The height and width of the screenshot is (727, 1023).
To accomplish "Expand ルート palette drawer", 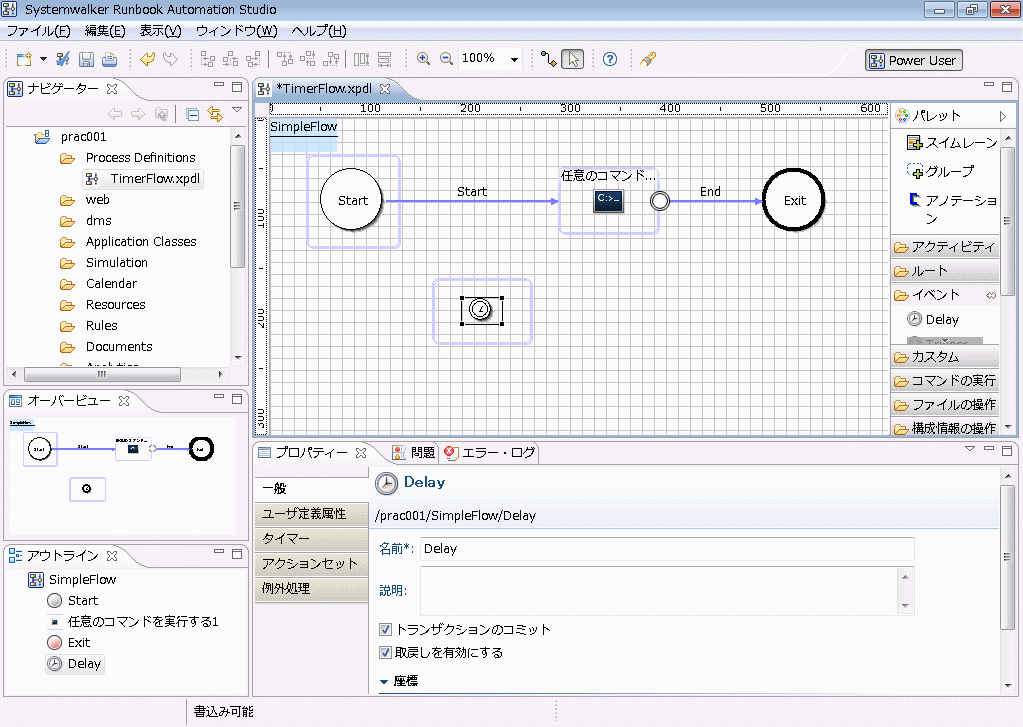I will (945, 271).
